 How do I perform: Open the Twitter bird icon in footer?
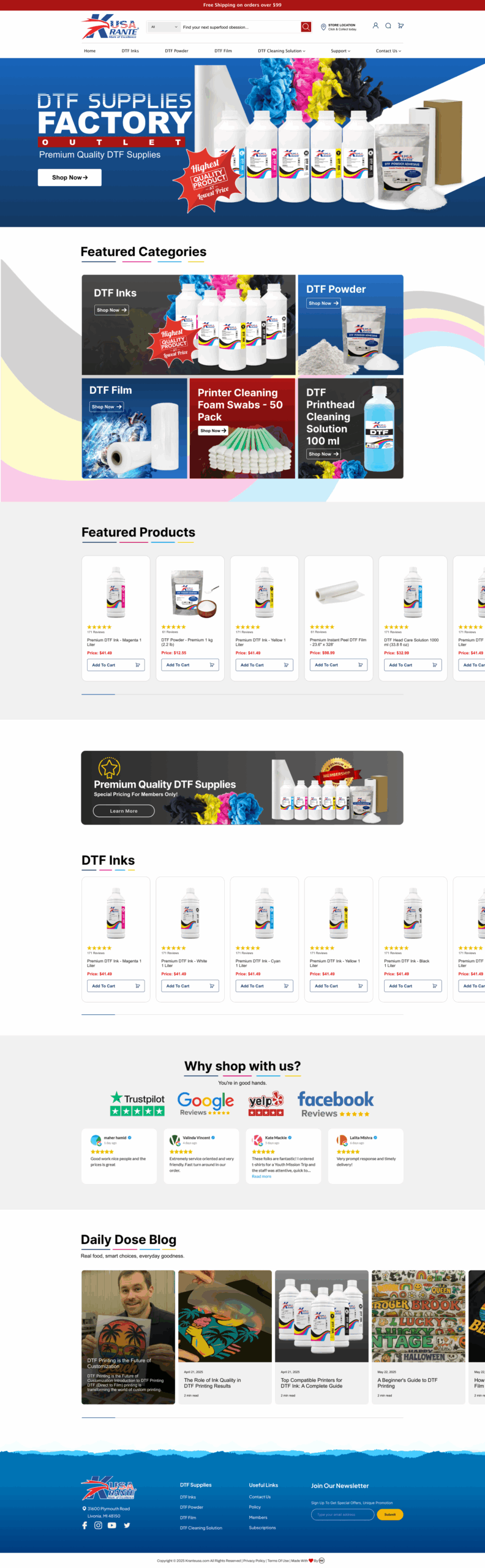pos(127,1525)
